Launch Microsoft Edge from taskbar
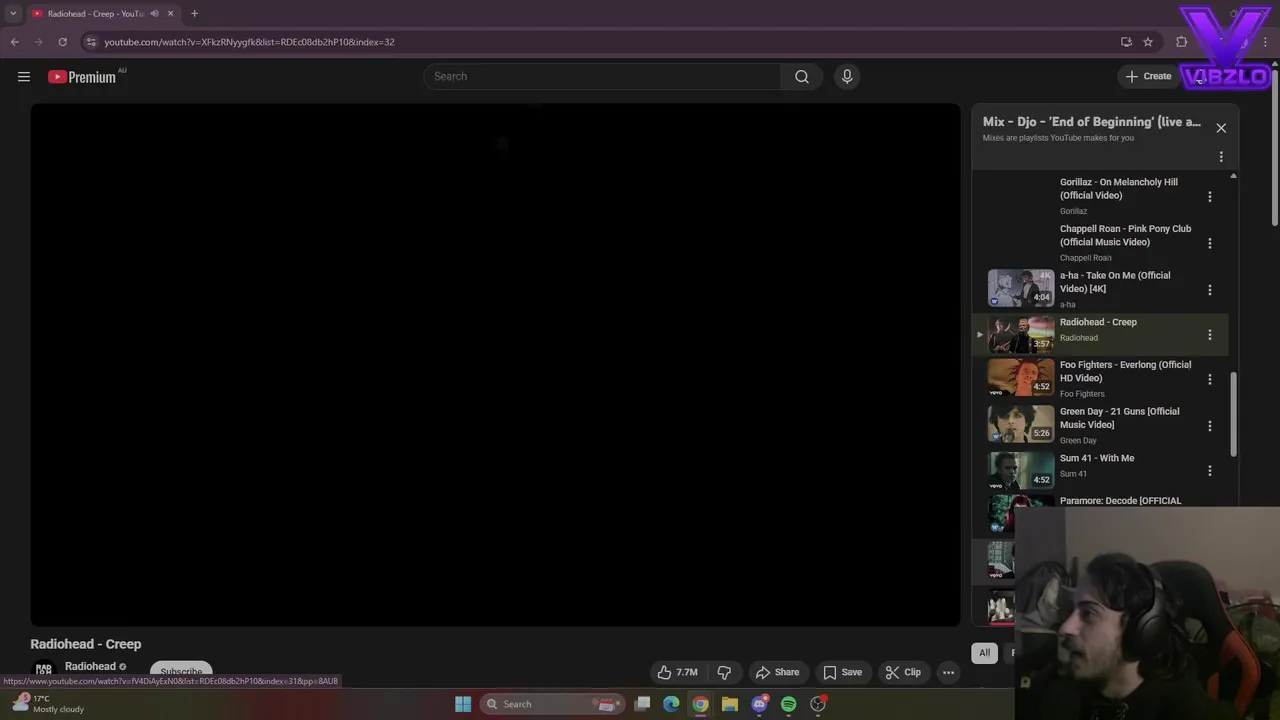This screenshot has height=720, width=1280. 671,704
